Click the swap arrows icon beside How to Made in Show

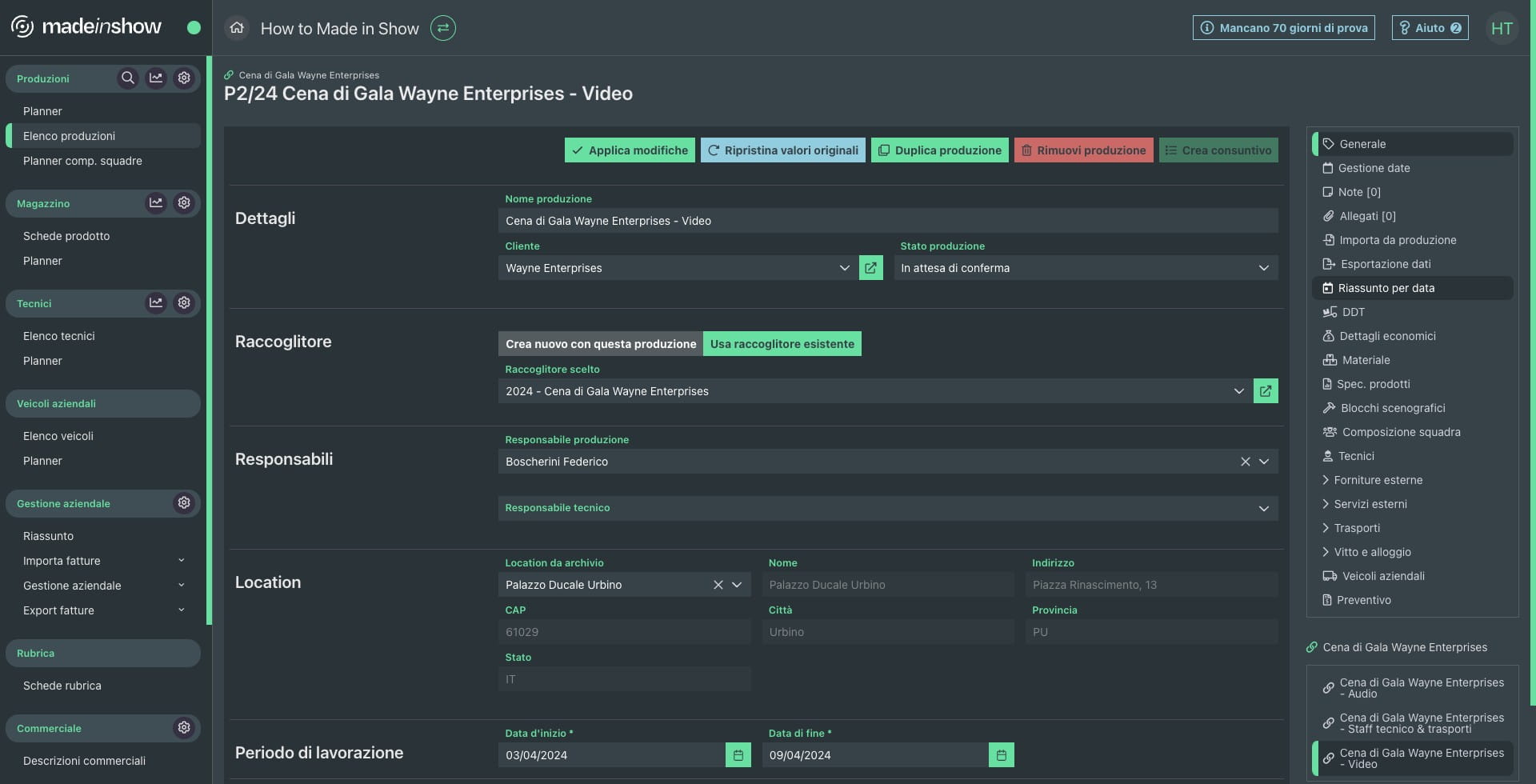(443, 28)
